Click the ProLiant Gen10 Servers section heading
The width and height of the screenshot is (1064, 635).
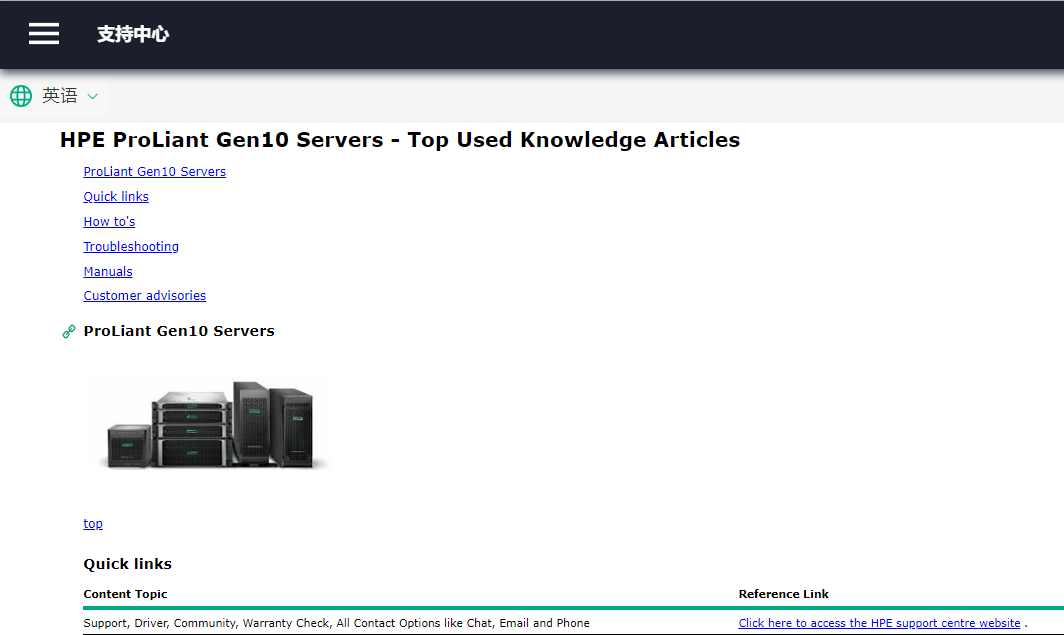point(179,331)
